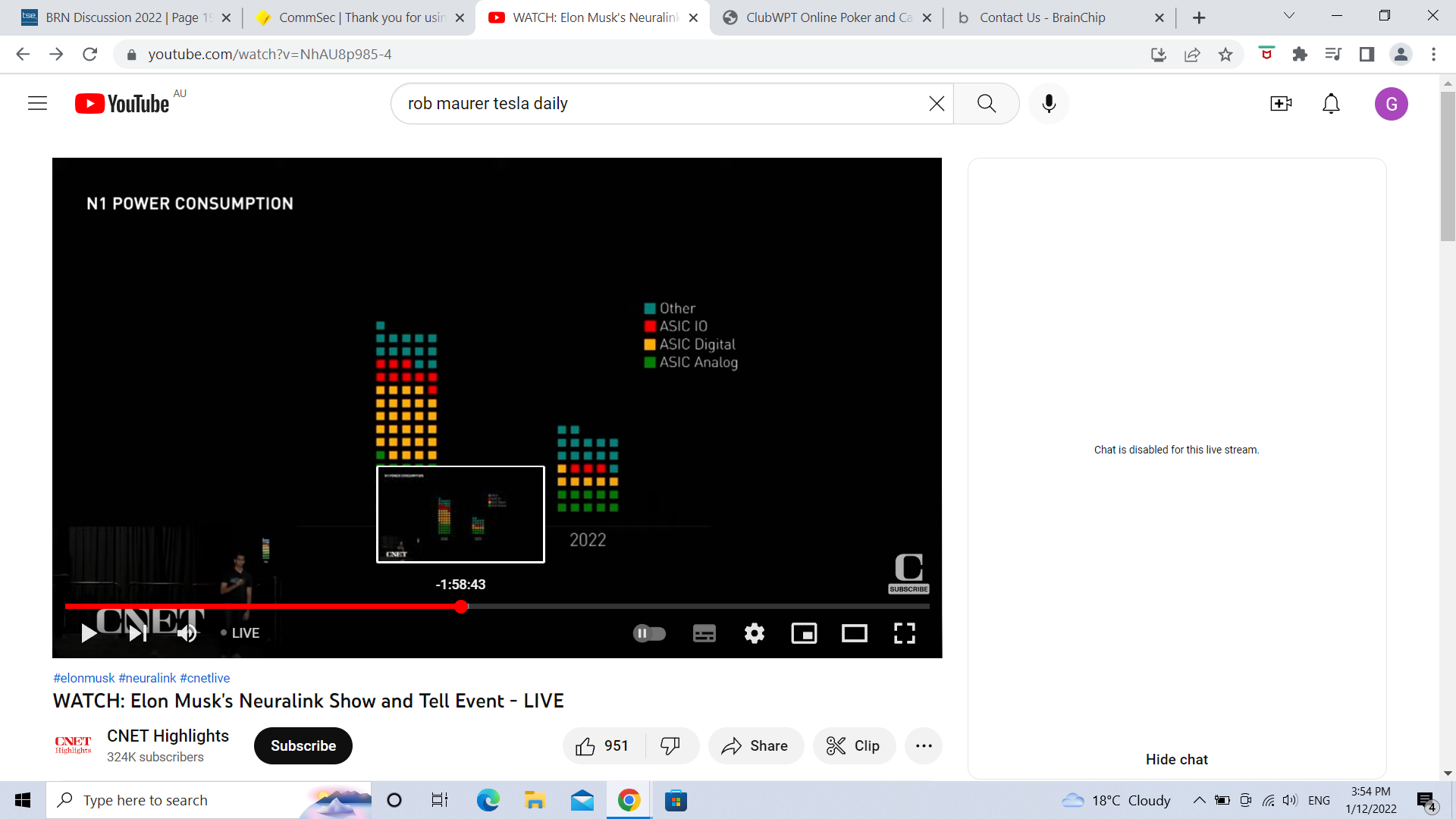Switch to the CommSec tab
The image size is (1456, 819).
tap(359, 17)
